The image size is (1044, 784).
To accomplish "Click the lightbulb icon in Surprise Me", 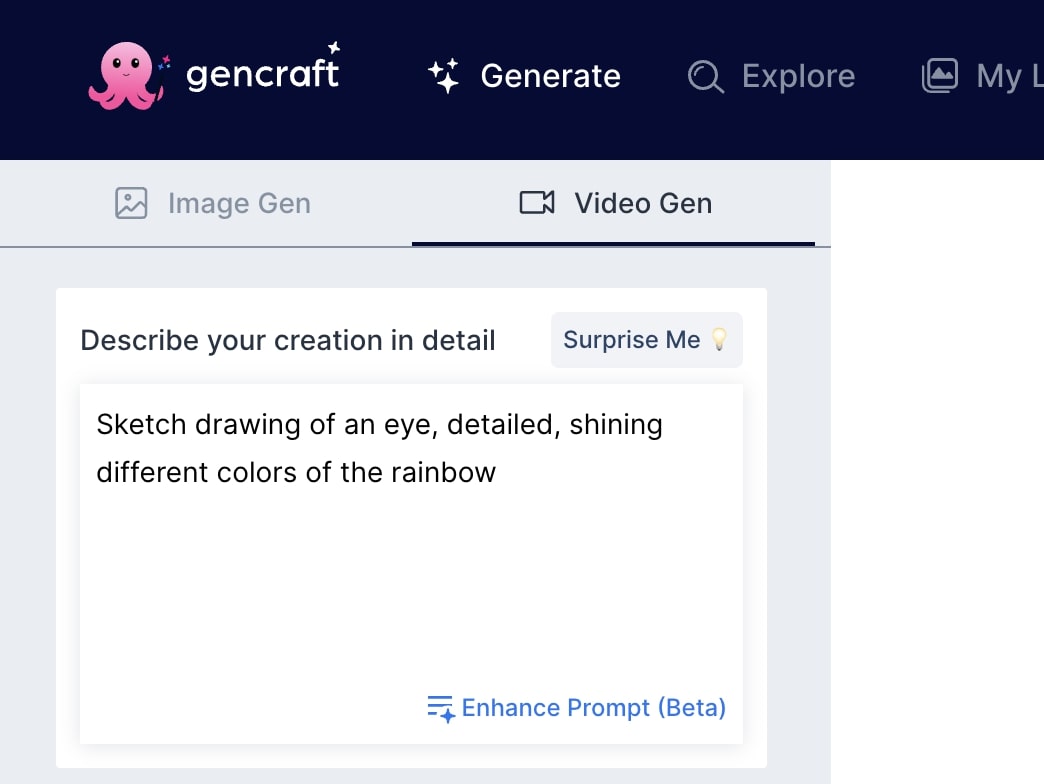I will 720,340.
